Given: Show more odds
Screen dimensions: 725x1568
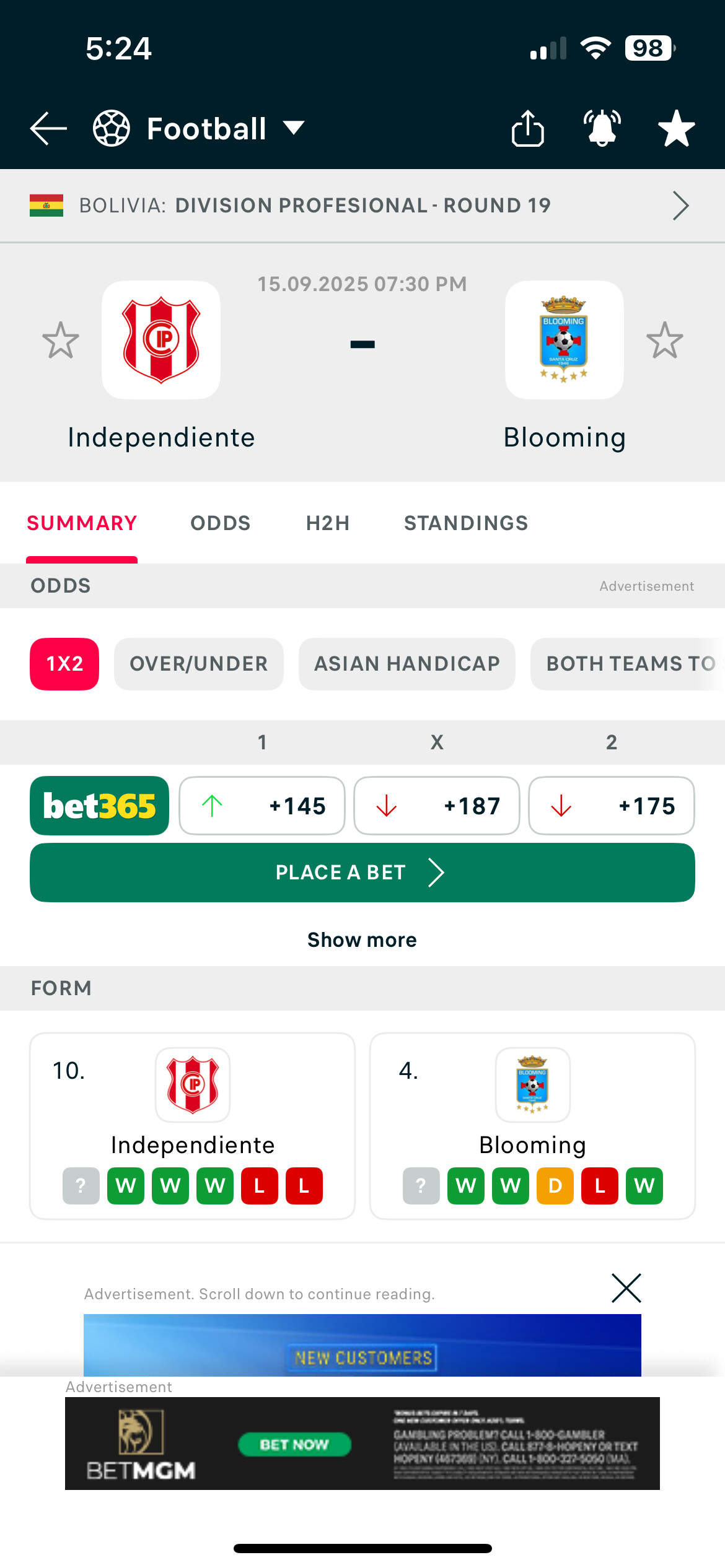Looking at the screenshot, I should coord(362,940).
